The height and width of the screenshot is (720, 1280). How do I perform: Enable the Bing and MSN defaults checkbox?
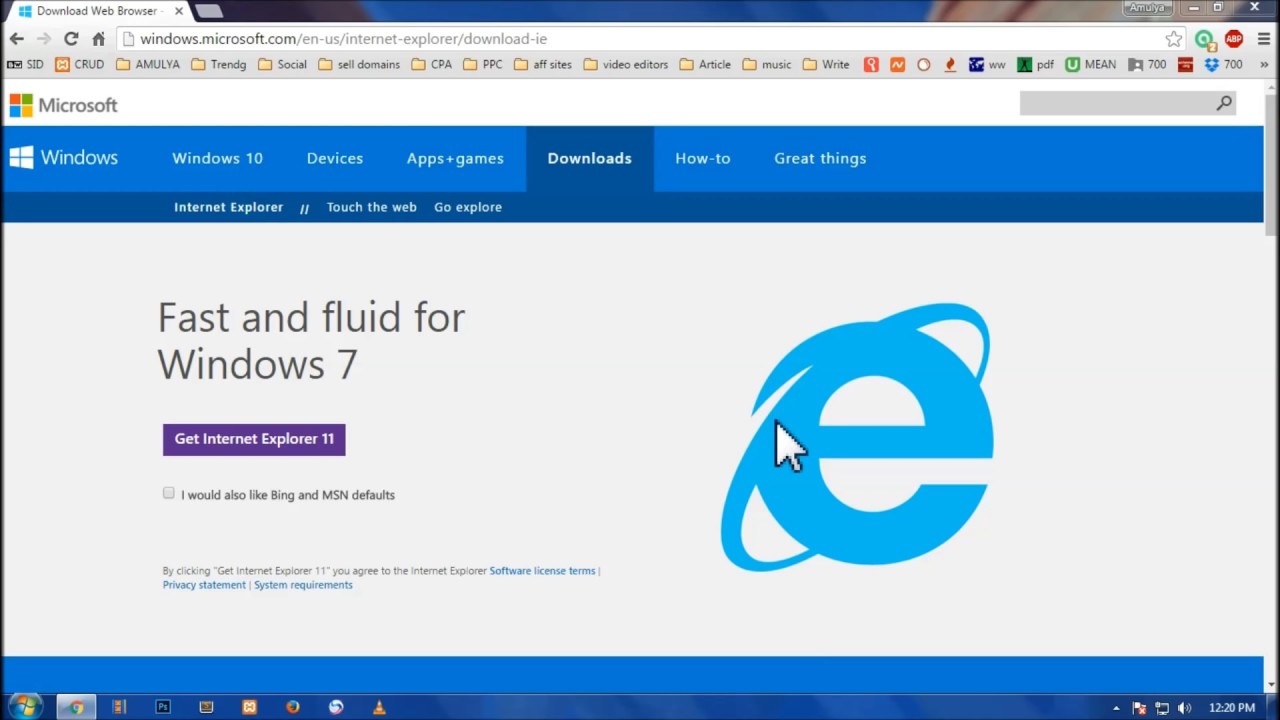(168, 493)
